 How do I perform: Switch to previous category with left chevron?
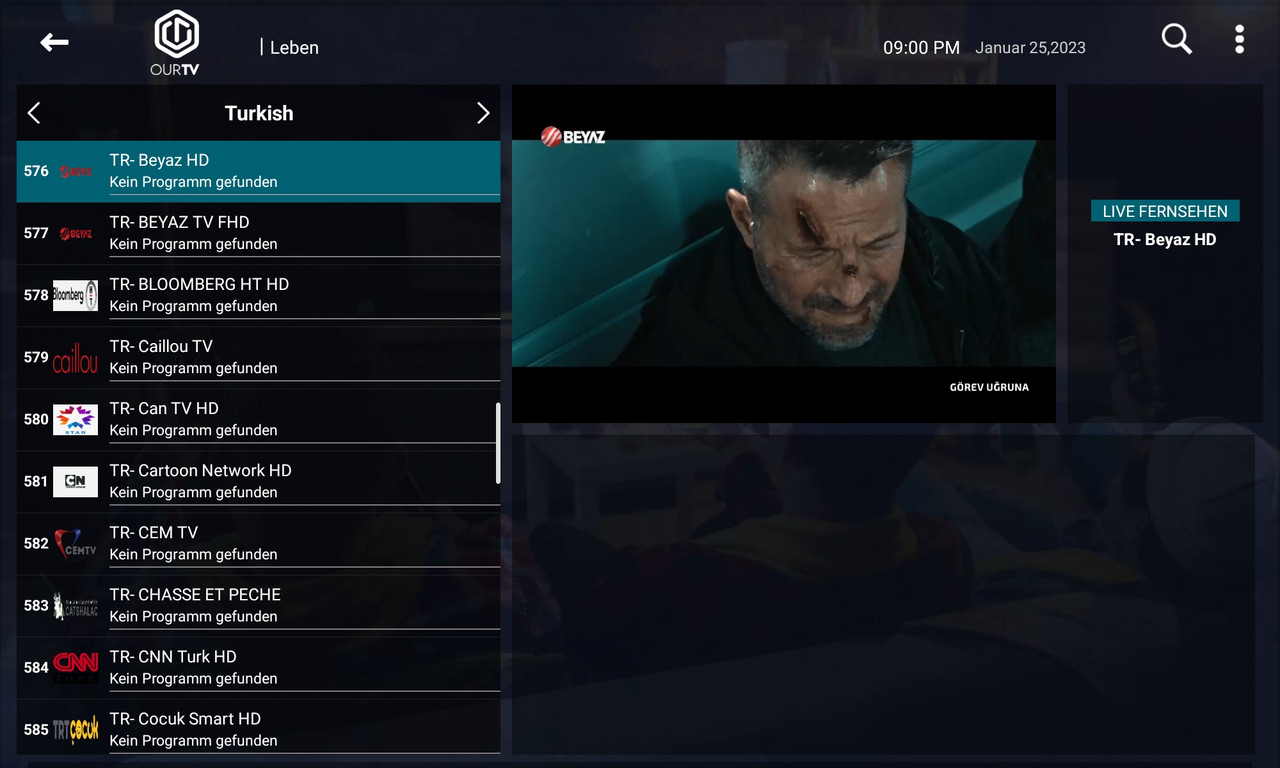(x=34, y=113)
